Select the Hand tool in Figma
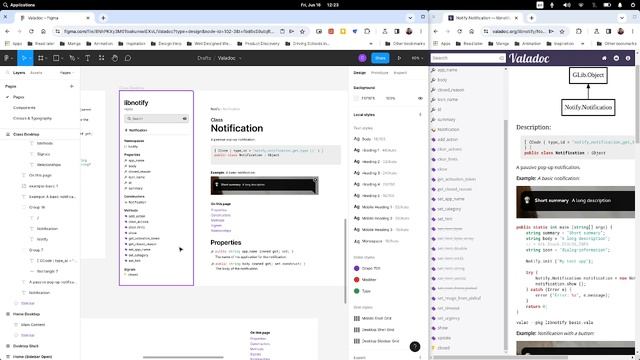This screenshot has height=360, width=640. [115, 58]
